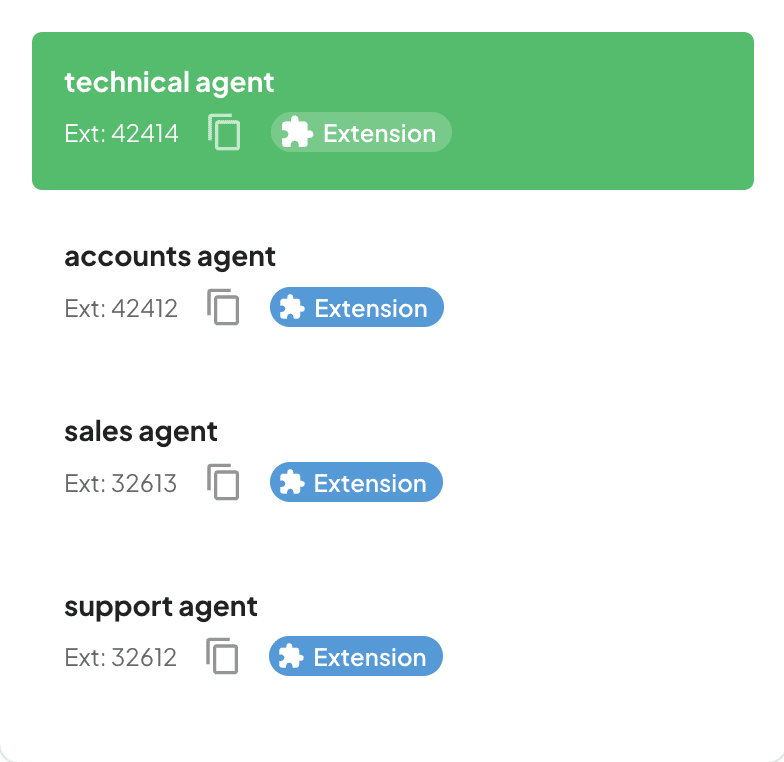Screen dimensions: 784x762
Task: Click puzzle icon in technical agent badge
Action: click(x=296, y=133)
